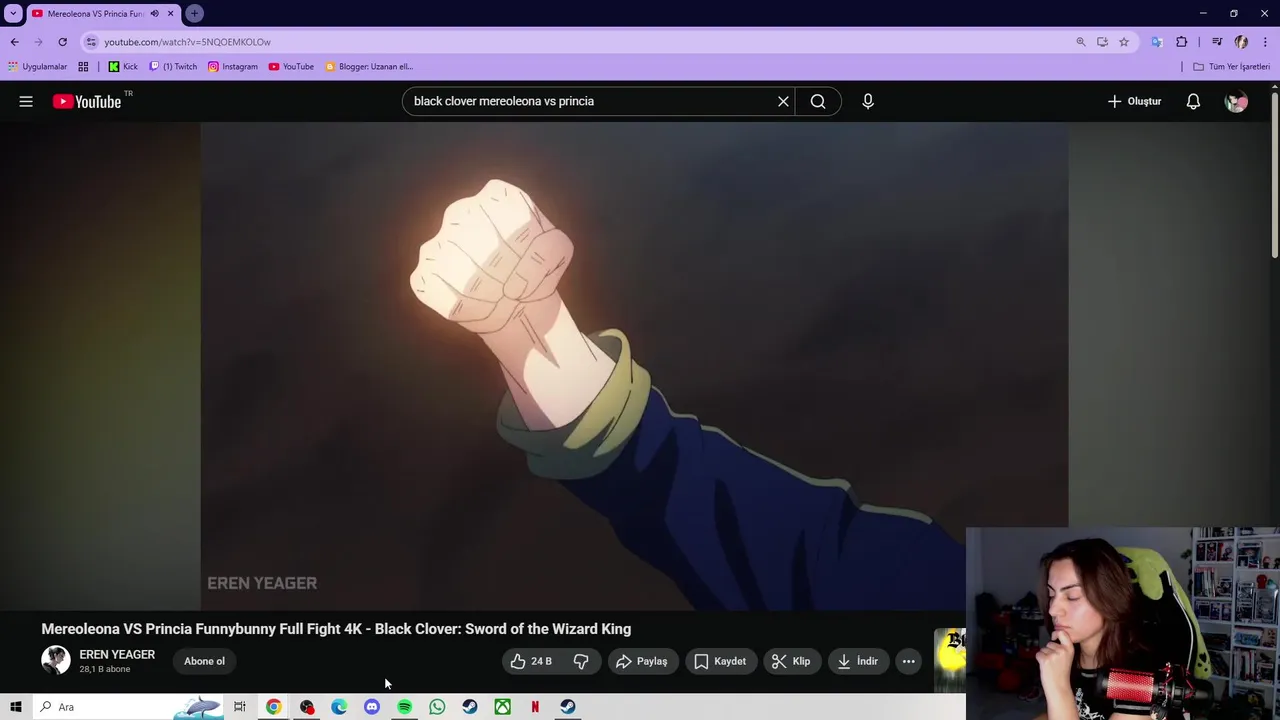The image size is (1280, 720).
Task: Go forward in browser history
Action: pos(39,42)
